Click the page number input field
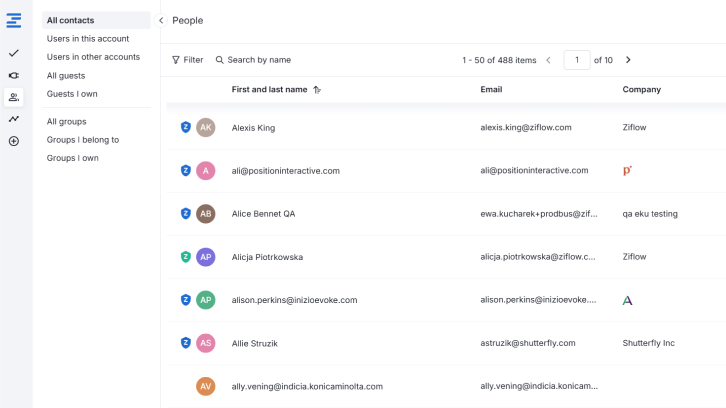The image size is (726, 408). coord(576,60)
